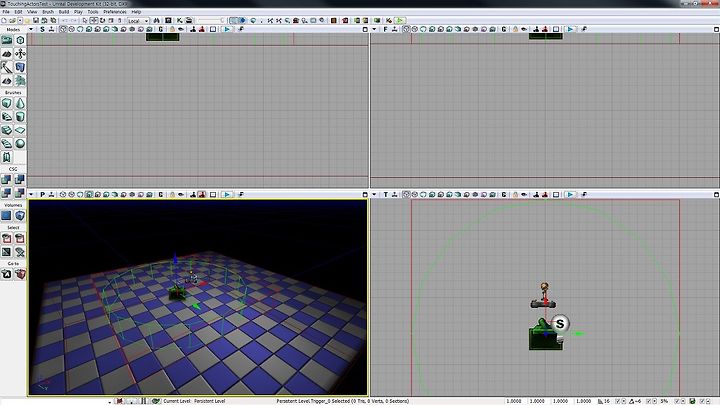Click the Save level toolbar icon
This screenshot has height=405, width=720.
(x=35, y=21)
